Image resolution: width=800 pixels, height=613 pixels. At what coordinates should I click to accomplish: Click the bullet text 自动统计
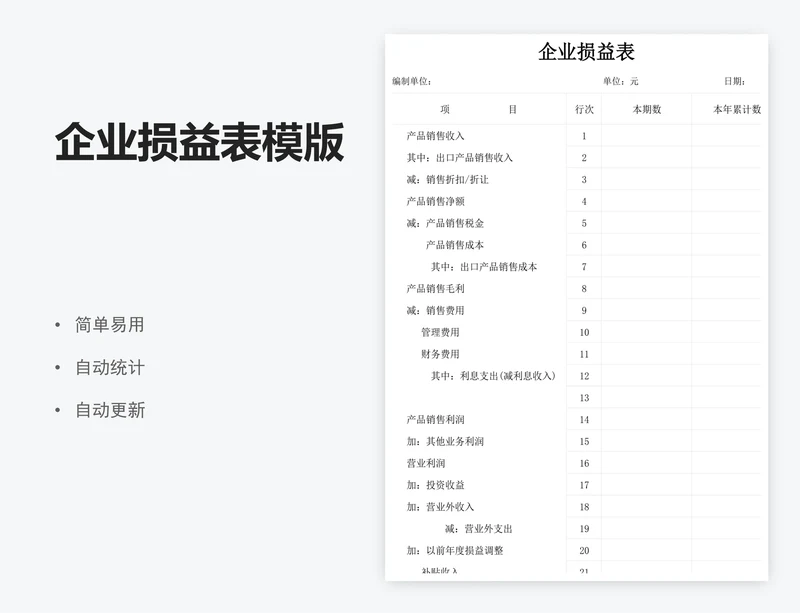110,367
